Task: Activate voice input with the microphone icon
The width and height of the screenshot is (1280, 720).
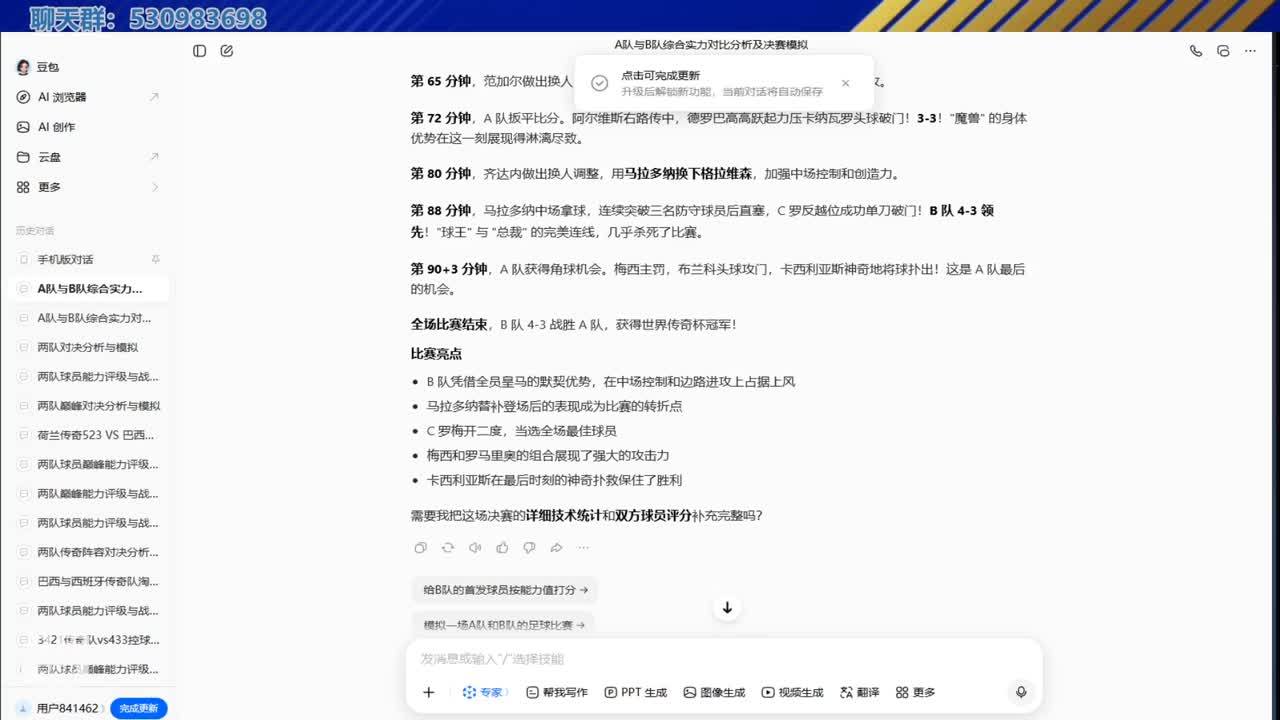Action: [x=1021, y=692]
